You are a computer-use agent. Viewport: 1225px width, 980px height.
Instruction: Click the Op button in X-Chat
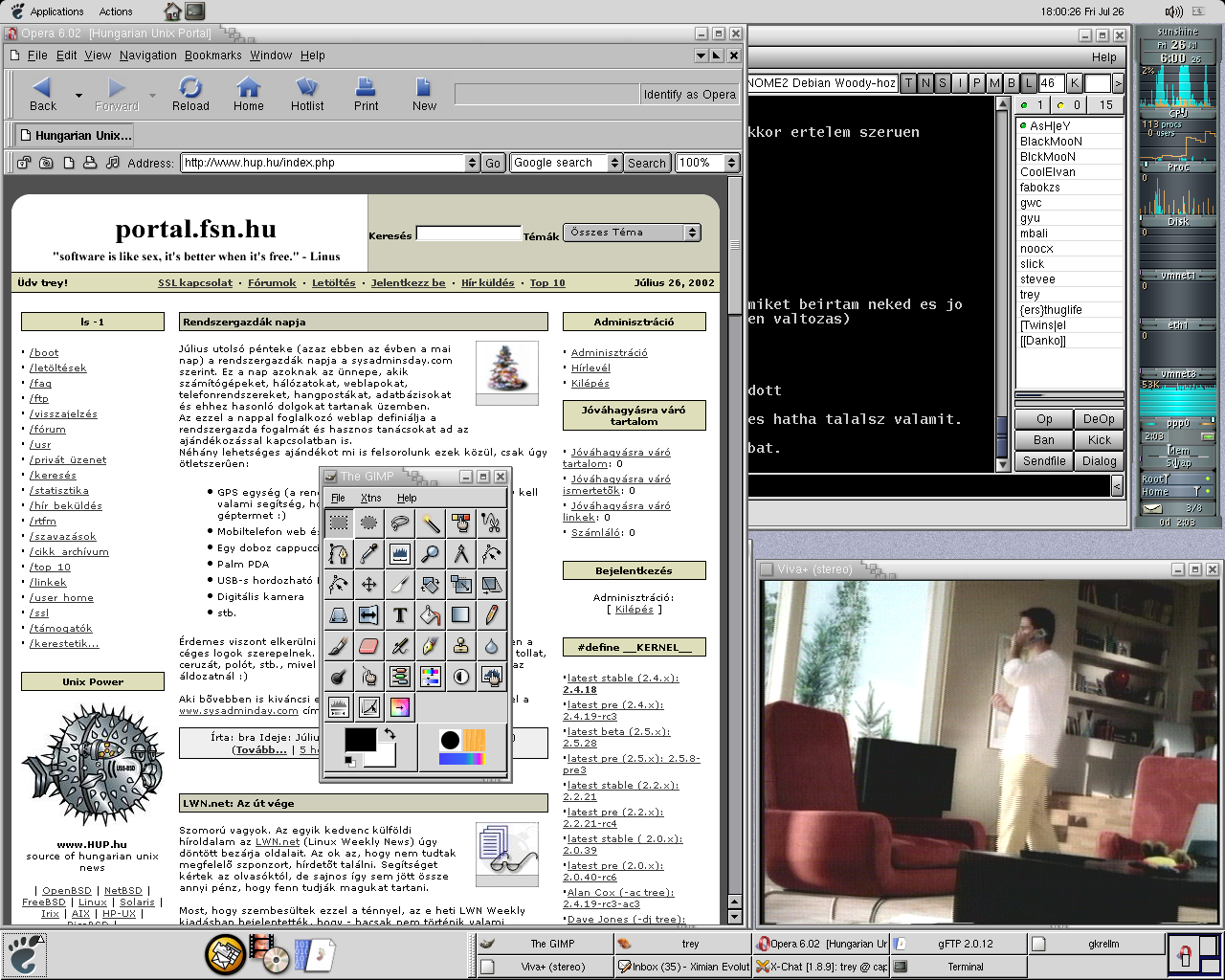[1044, 419]
